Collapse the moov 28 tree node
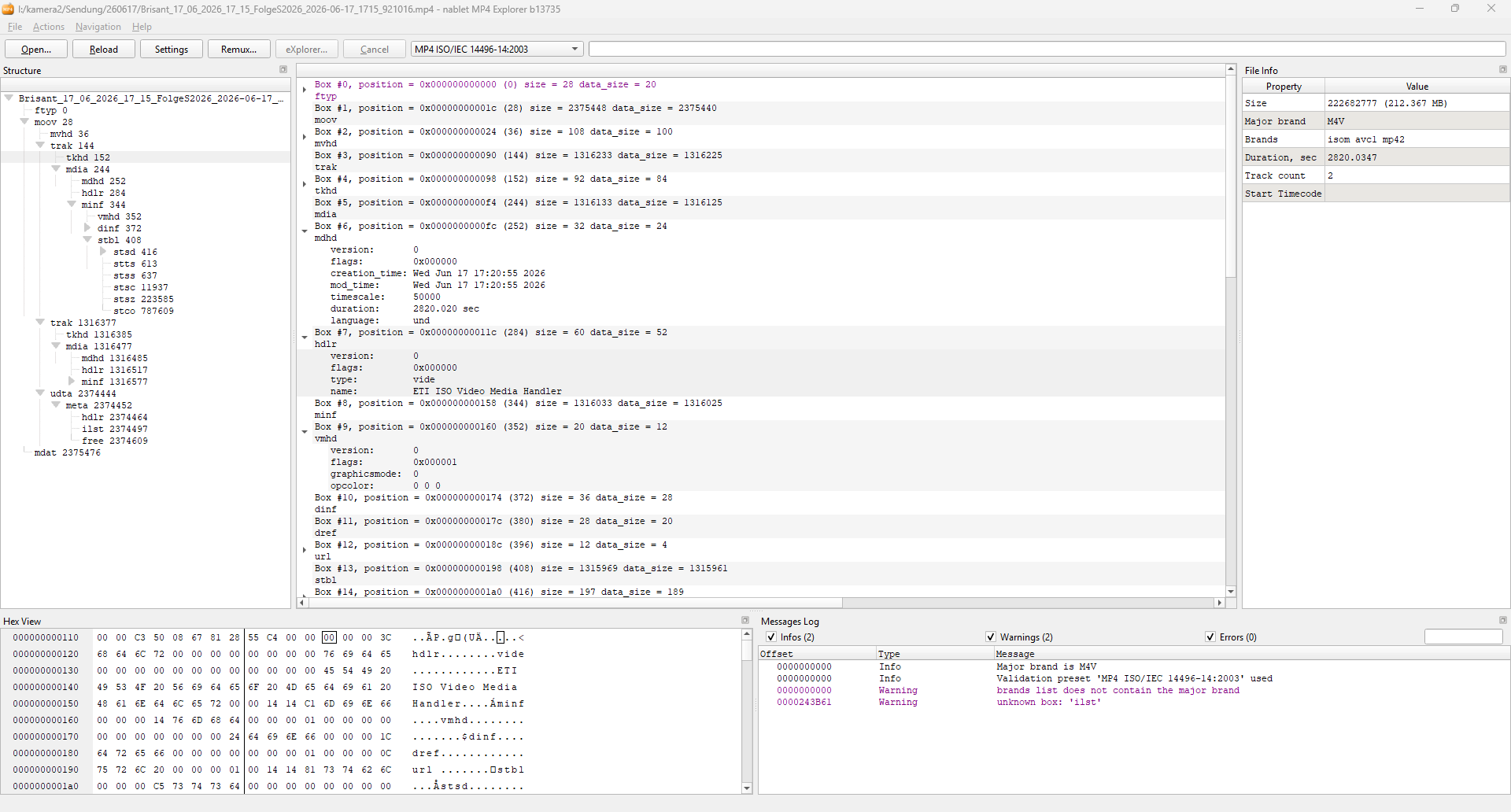The width and height of the screenshot is (1511, 812). pos(24,122)
